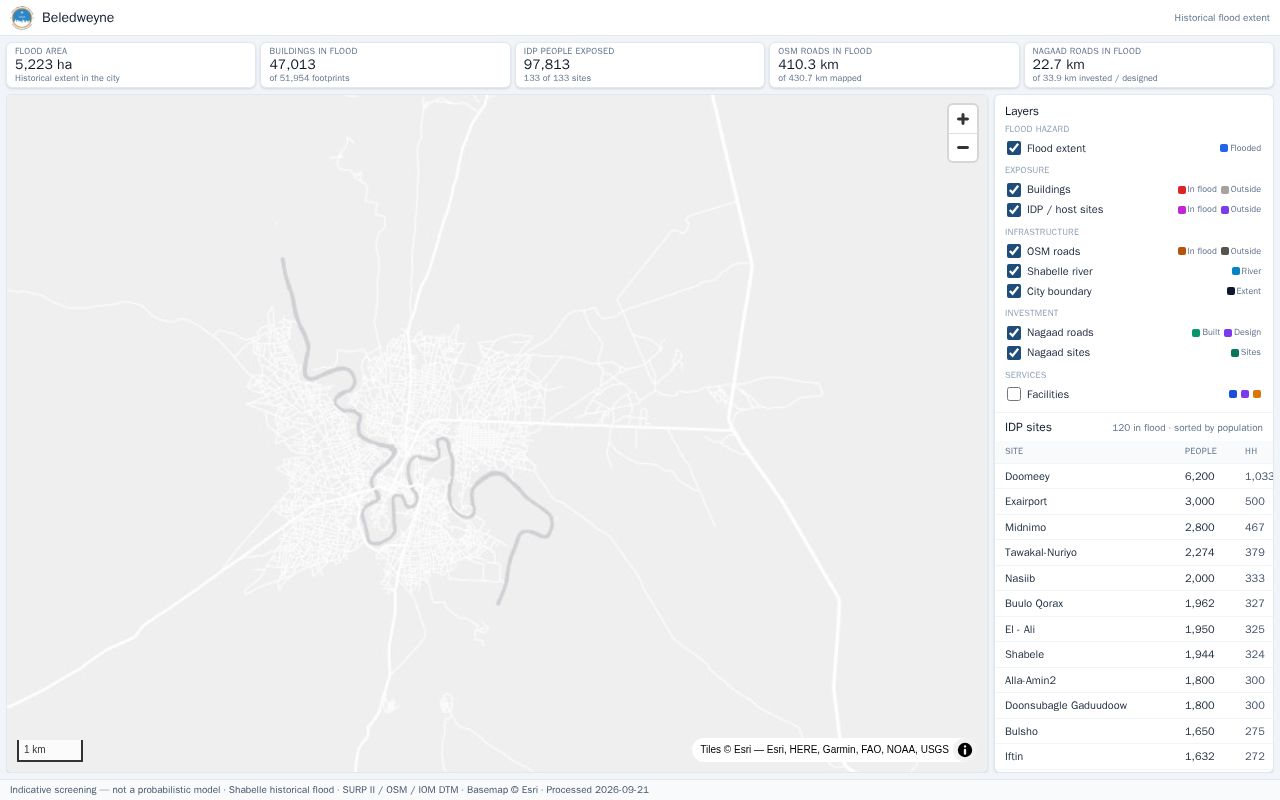Uncheck the Buildings layer

coord(1014,190)
